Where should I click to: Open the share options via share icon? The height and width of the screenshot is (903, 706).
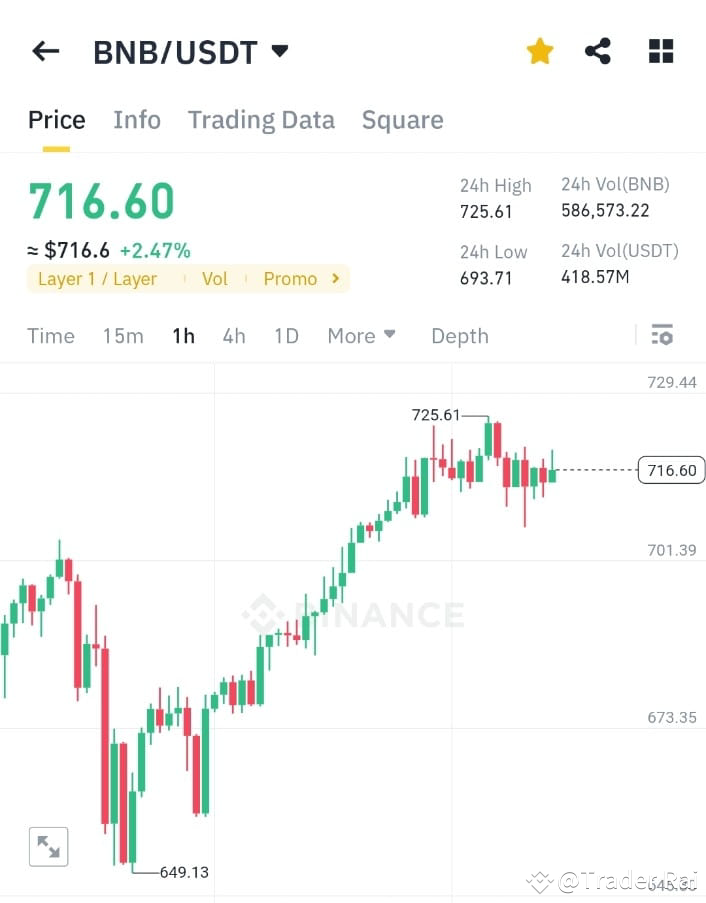(598, 50)
